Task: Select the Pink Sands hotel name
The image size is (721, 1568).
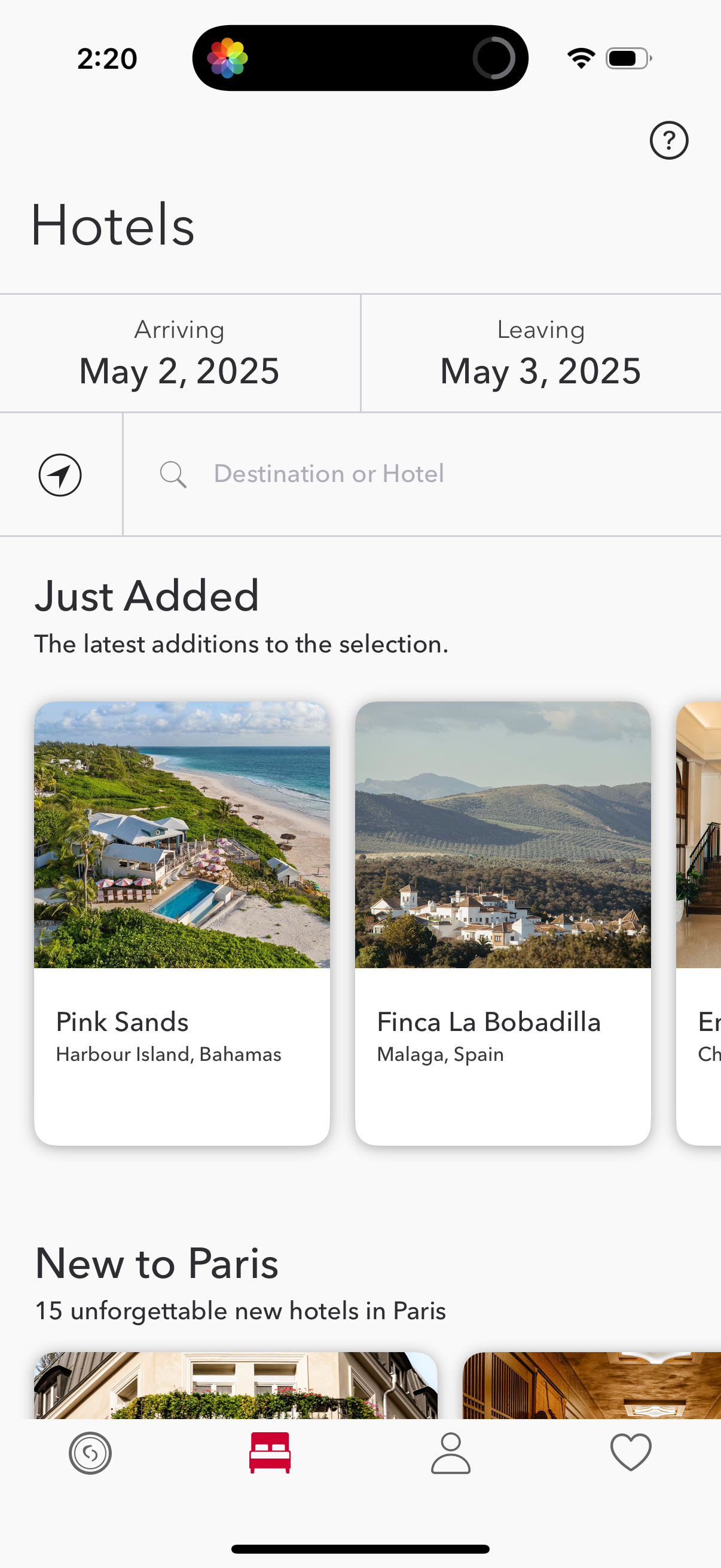Action: (123, 1022)
